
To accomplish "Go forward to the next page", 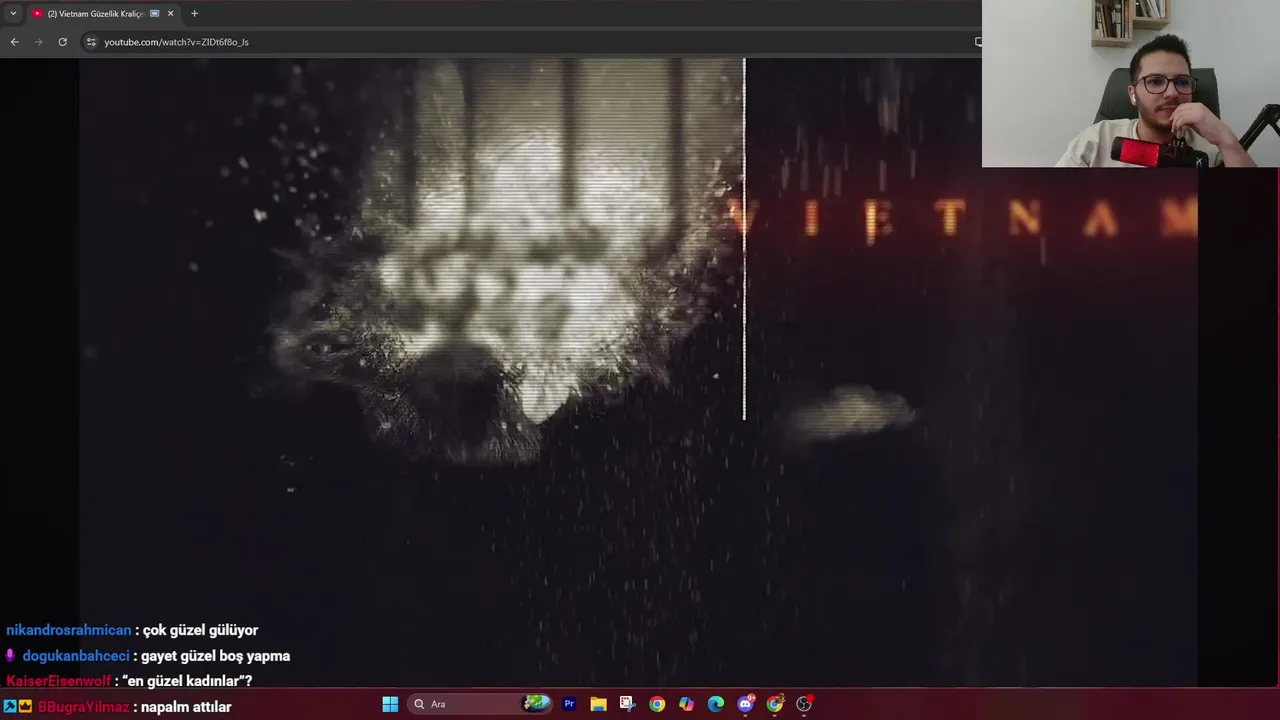I will pyautogui.click(x=39, y=42).
